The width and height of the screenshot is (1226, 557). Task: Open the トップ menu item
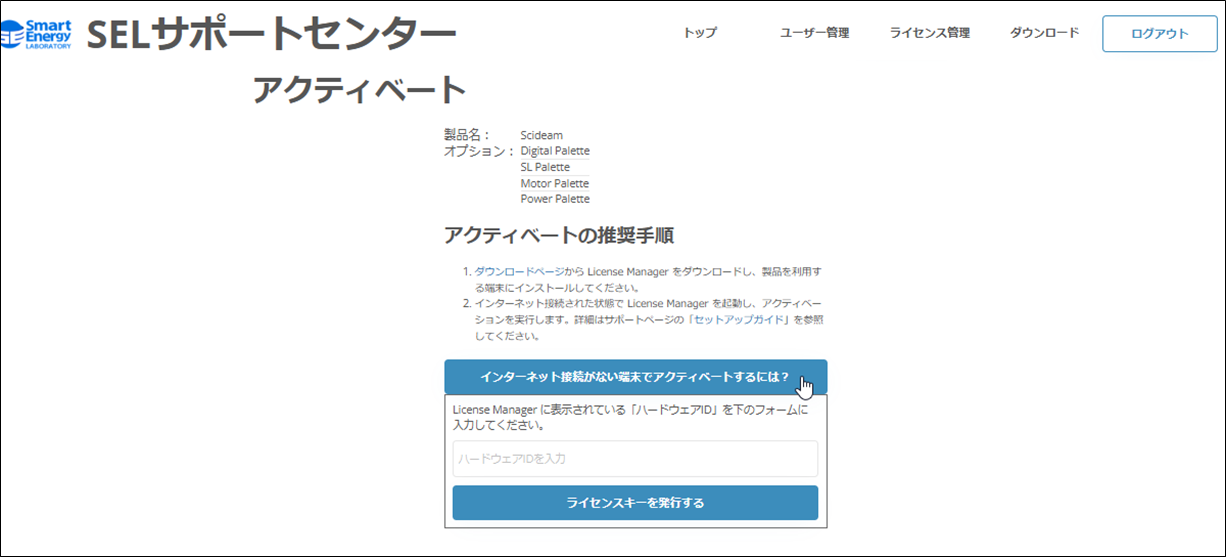click(x=700, y=33)
